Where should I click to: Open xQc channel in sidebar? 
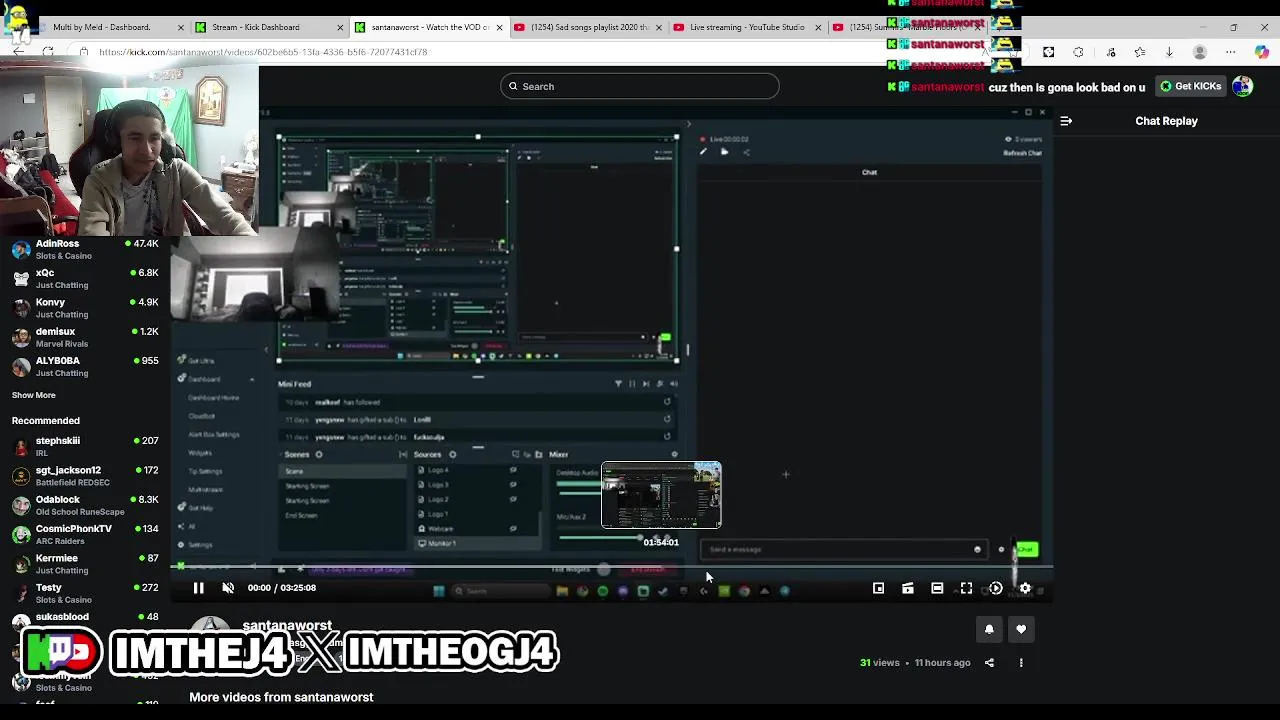pyautogui.click(x=85, y=278)
